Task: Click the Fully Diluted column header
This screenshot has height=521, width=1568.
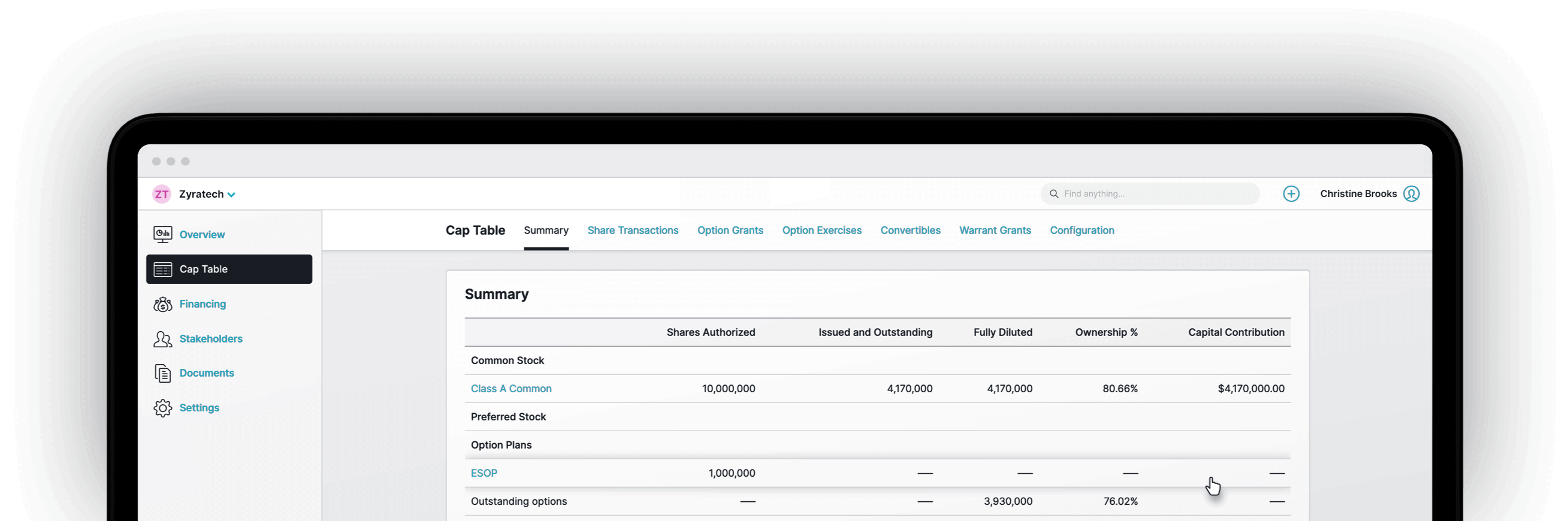Action: pyautogui.click(x=1002, y=332)
